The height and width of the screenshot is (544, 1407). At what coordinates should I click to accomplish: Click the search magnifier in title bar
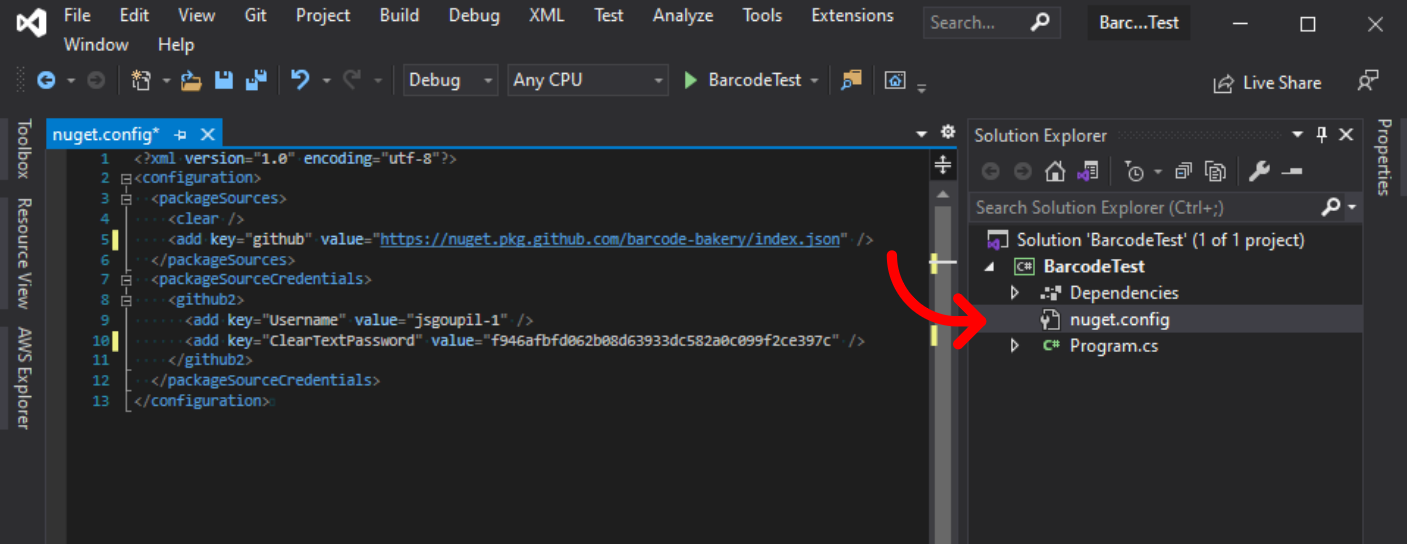[1041, 22]
